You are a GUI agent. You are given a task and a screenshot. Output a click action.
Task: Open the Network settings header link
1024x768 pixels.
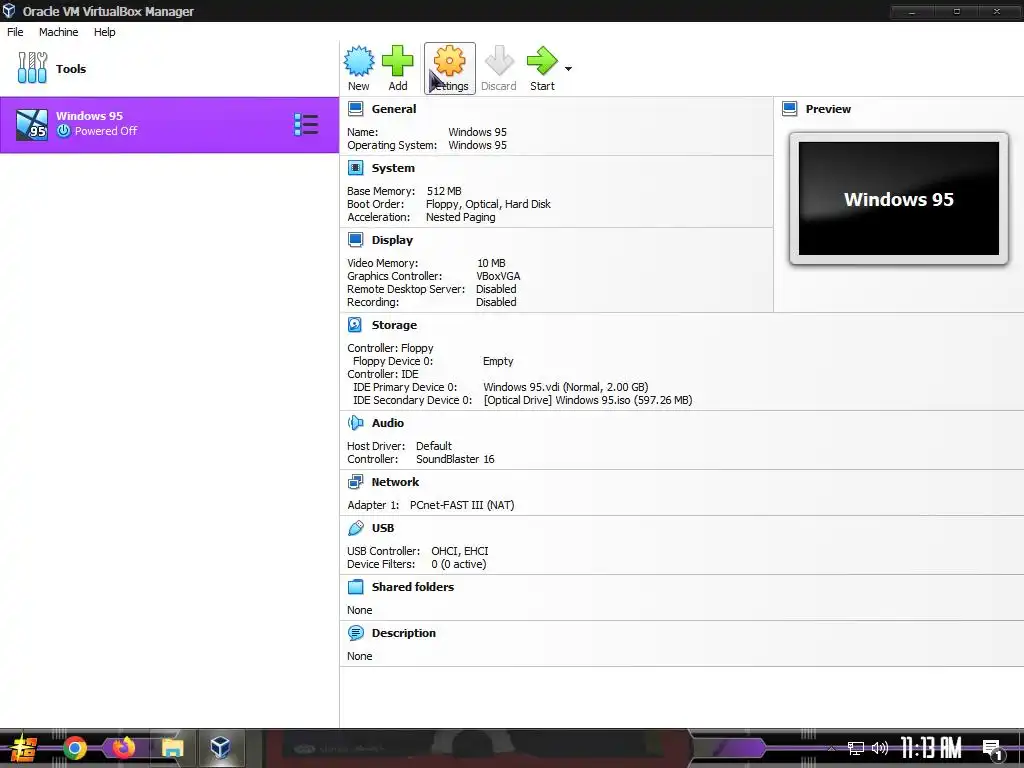395,482
